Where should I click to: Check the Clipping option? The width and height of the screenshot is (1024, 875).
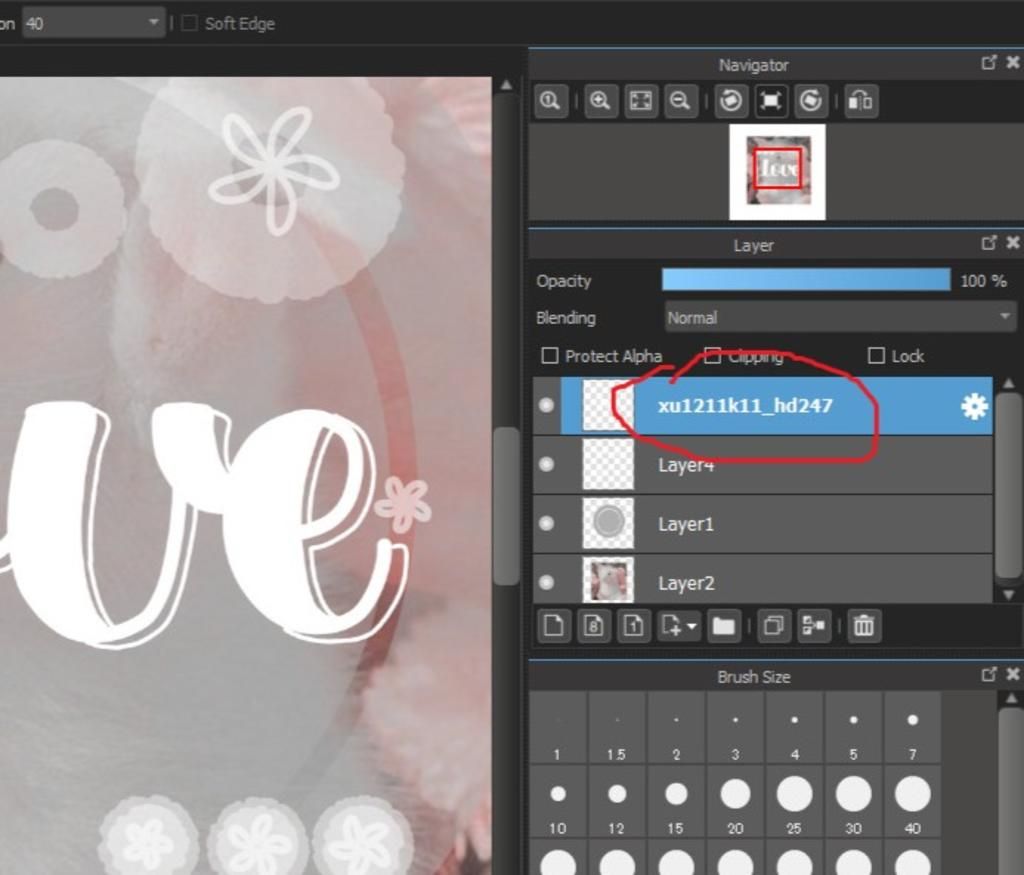click(x=712, y=356)
